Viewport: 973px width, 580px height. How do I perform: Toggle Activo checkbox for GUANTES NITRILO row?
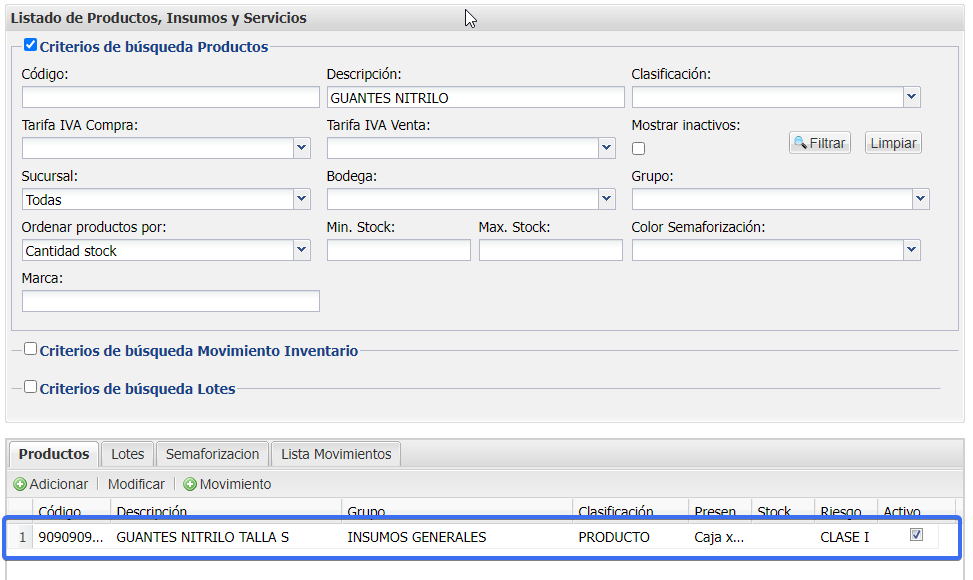[916, 536]
